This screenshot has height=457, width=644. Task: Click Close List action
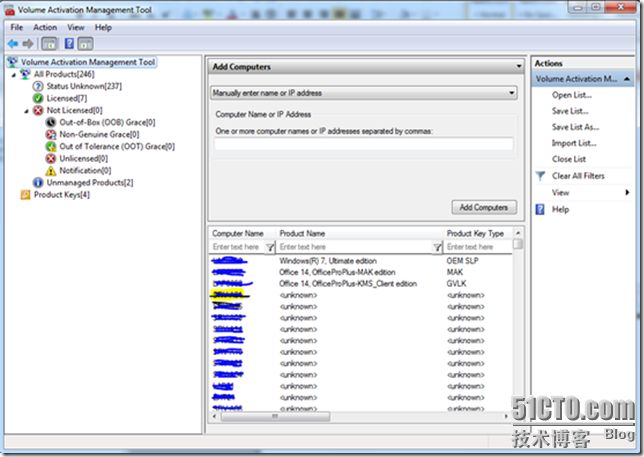coord(569,159)
